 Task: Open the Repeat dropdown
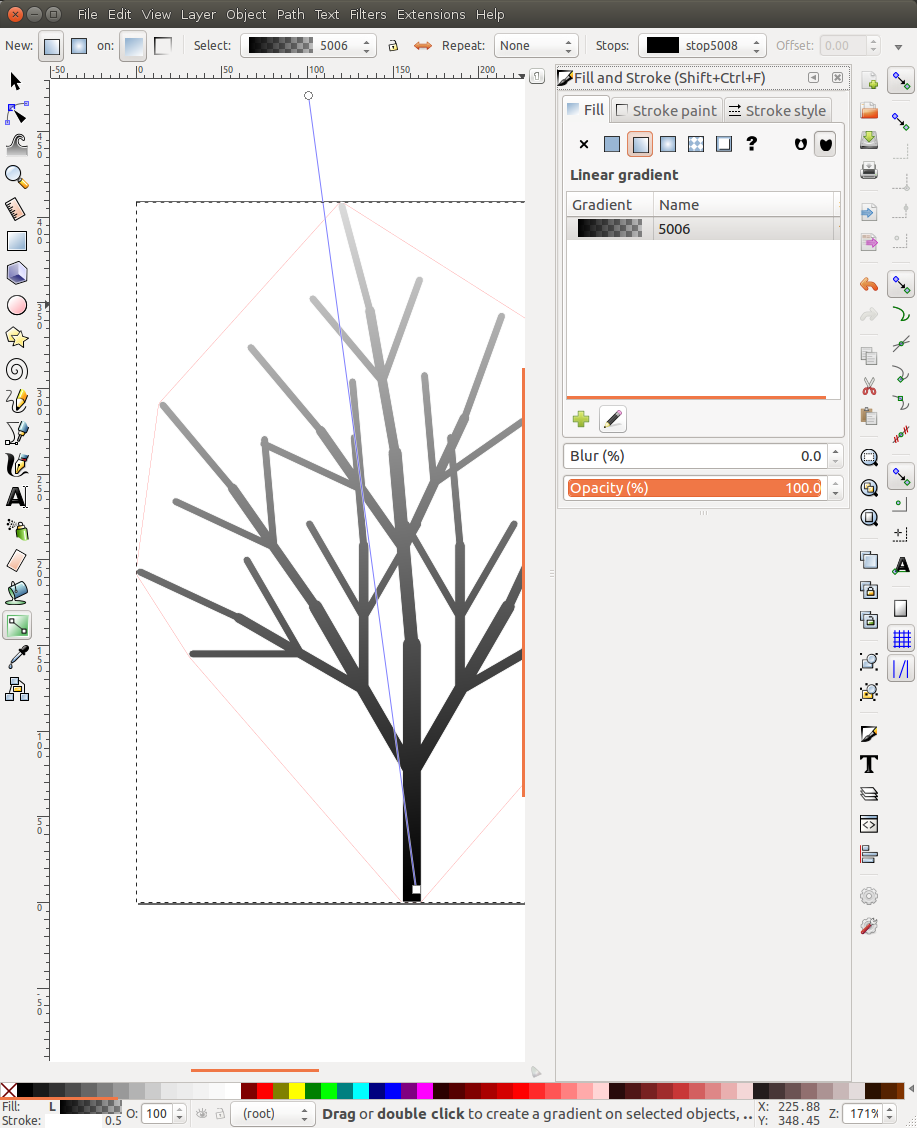click(536, 45)
